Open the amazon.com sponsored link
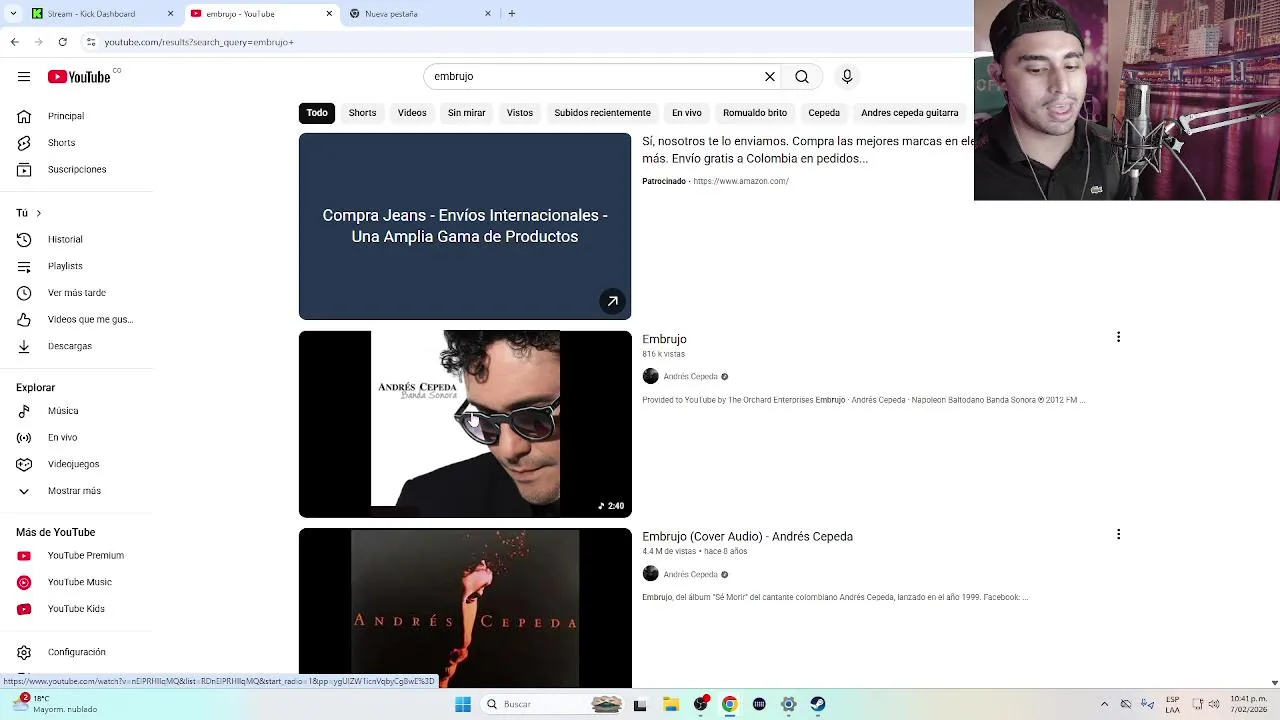 pyautogui.click(x=741, y=181)
